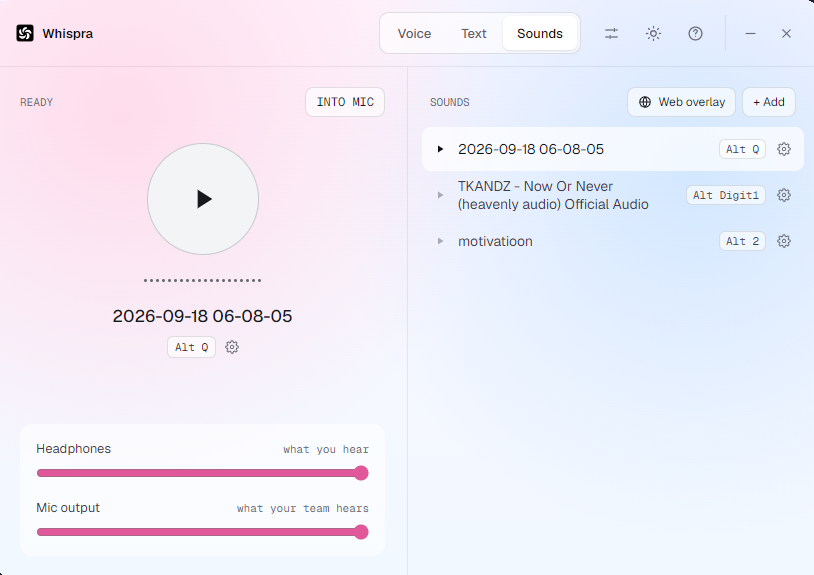The image size is (814, 575).
Task: Play the TKANDZ - Now Or Never sound
Action: (440, 196)
